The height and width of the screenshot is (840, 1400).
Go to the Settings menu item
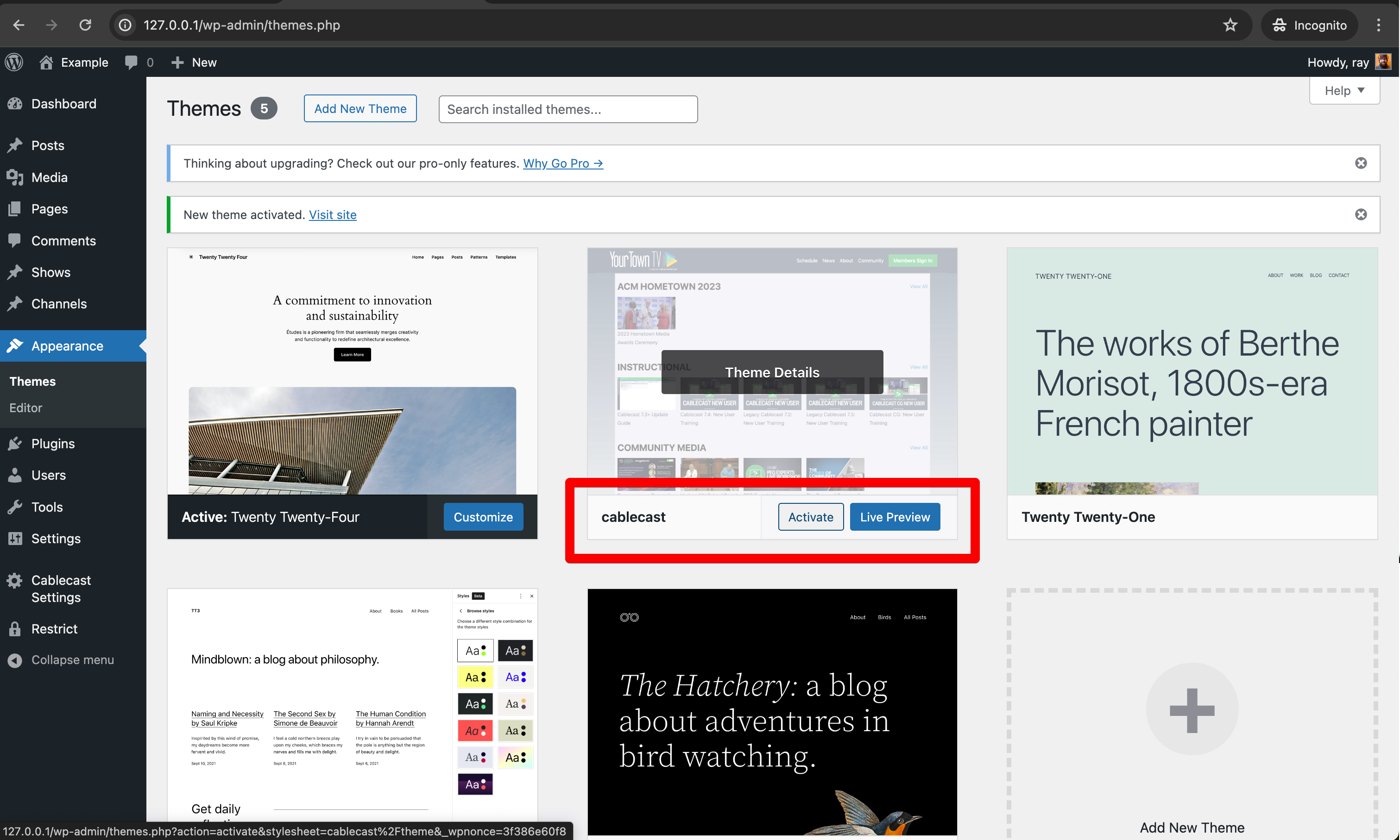tap(56, 539)
